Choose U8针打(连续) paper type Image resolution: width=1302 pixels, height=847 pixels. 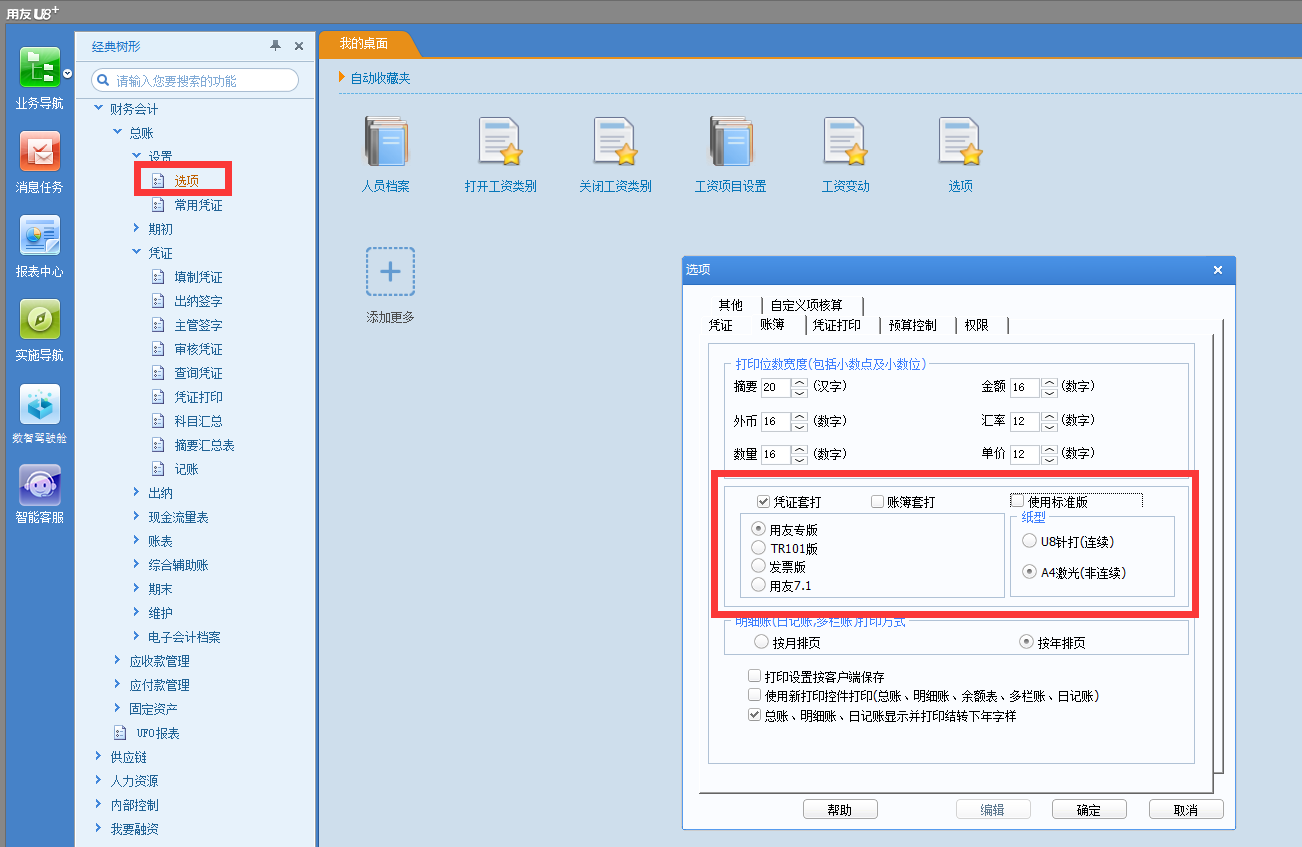[x=1030, y=541]
